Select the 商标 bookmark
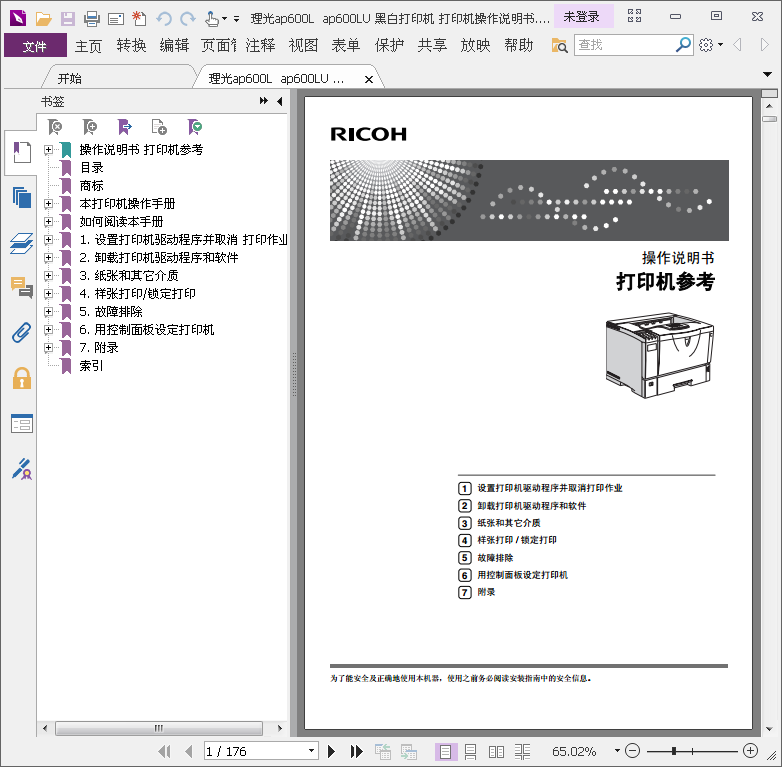Screen dimensions: 782x767 coord(92,186)
